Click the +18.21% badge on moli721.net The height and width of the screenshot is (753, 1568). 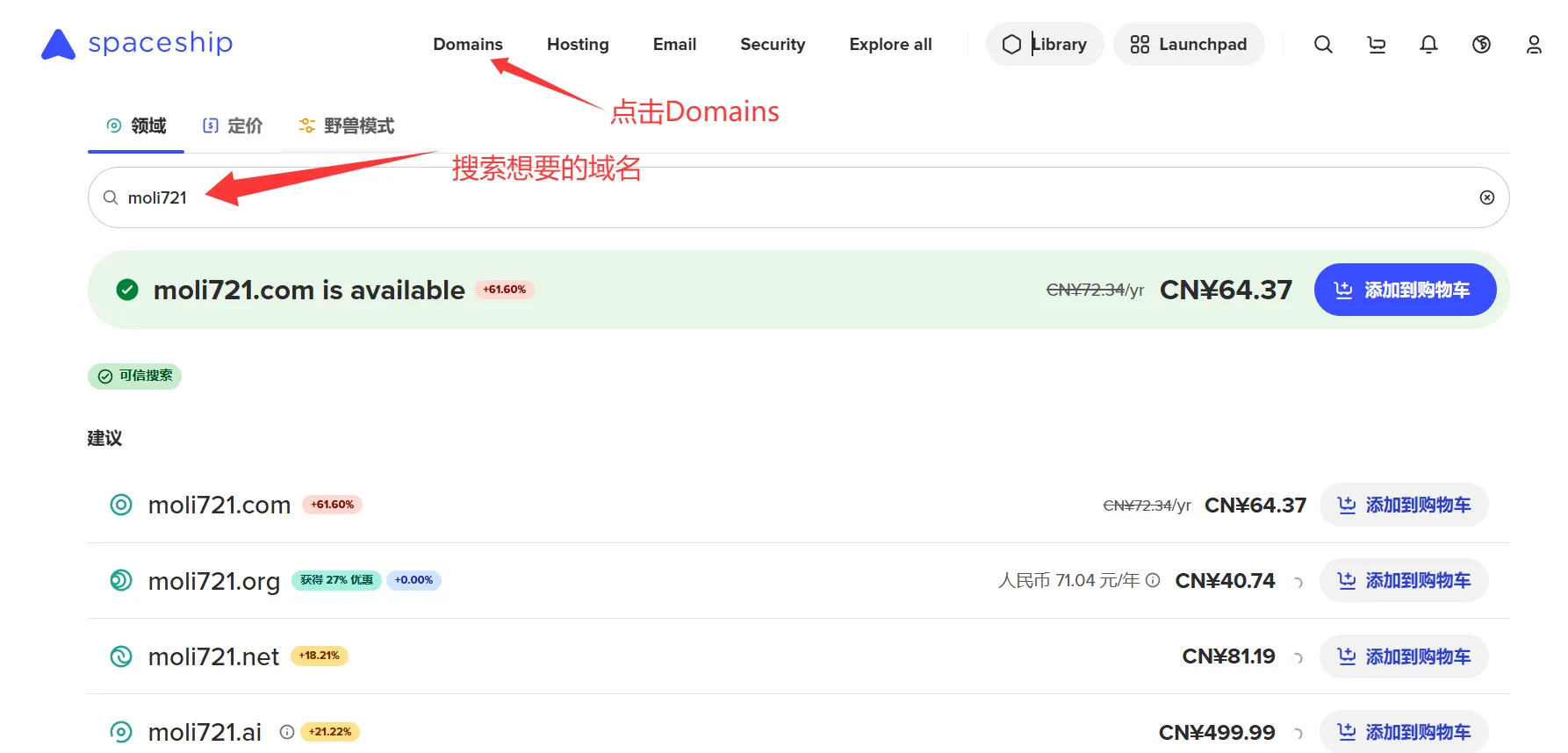pyautogui.click(x=320, y=656)
